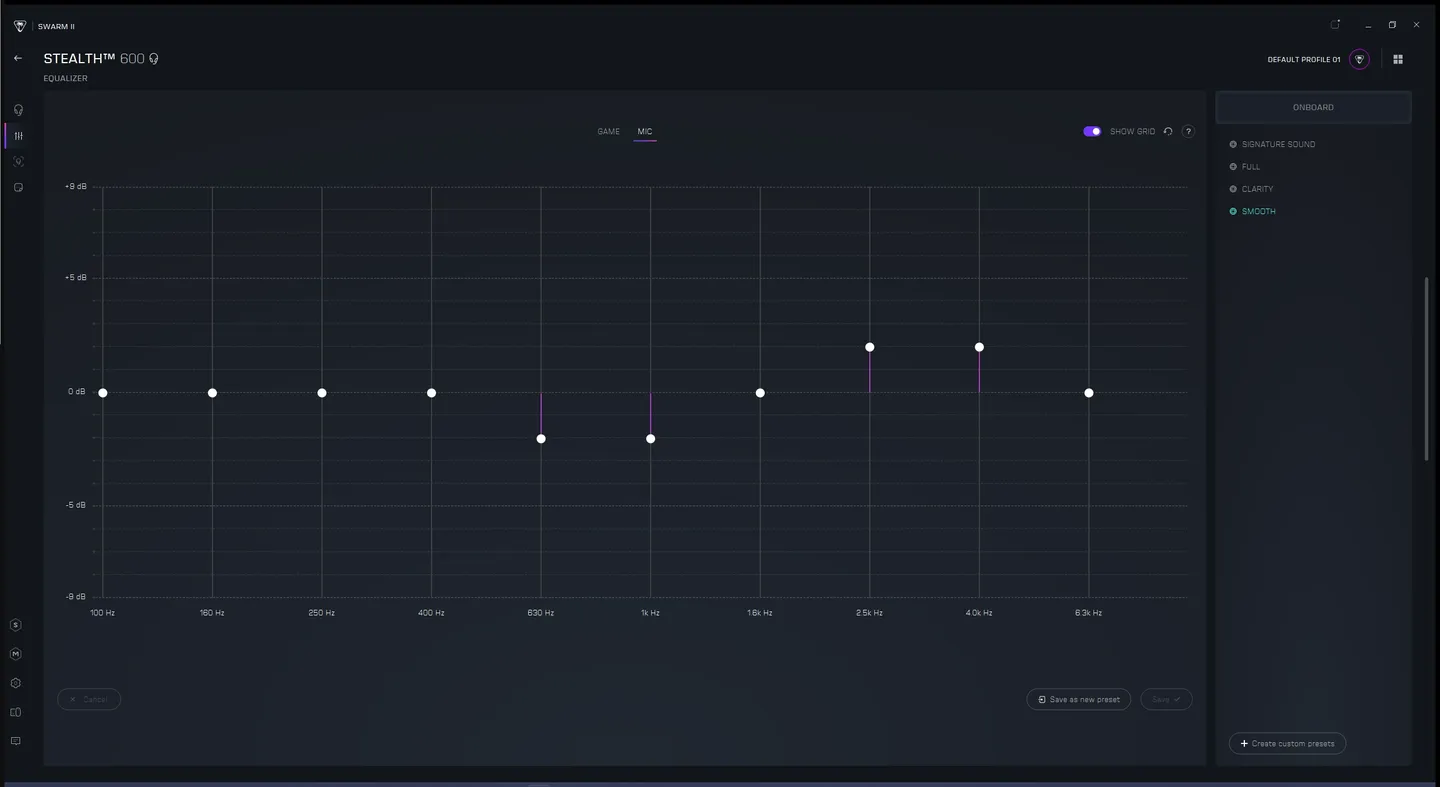
Task: Open the feedback chat sidebar icon
Action: [15, 741]
